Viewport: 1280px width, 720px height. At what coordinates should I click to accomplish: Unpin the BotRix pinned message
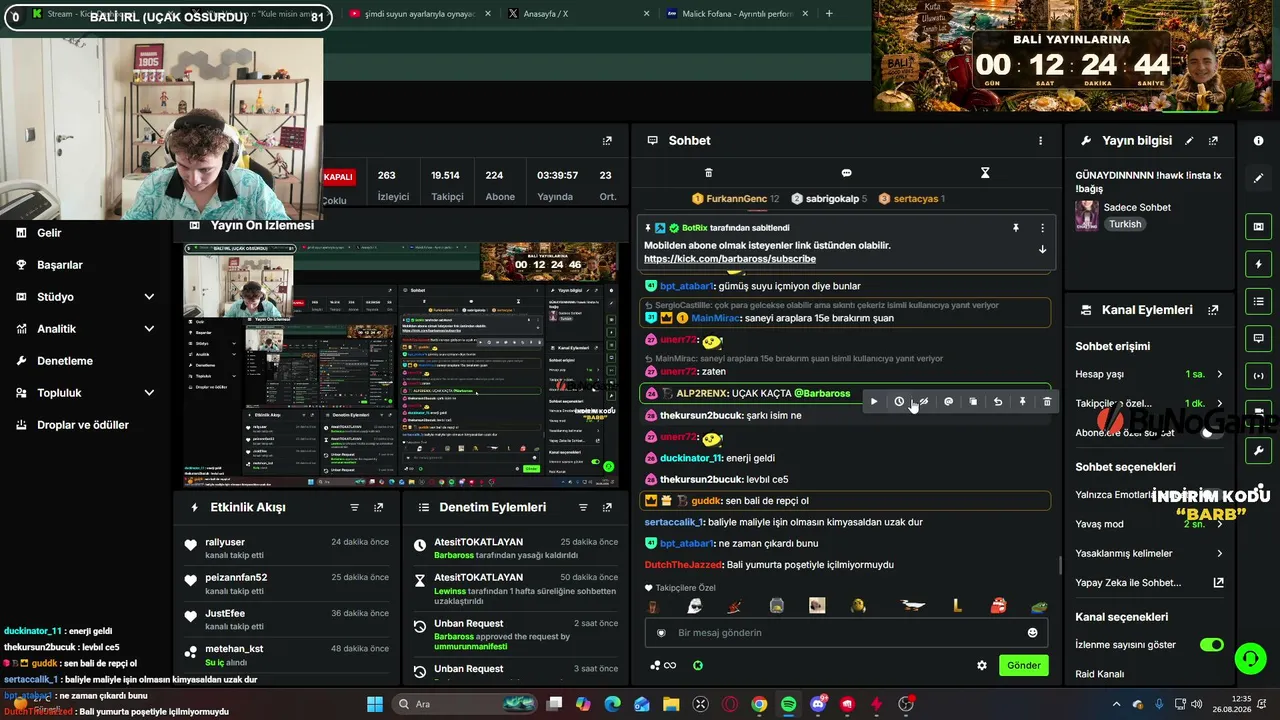point(1016,228)
